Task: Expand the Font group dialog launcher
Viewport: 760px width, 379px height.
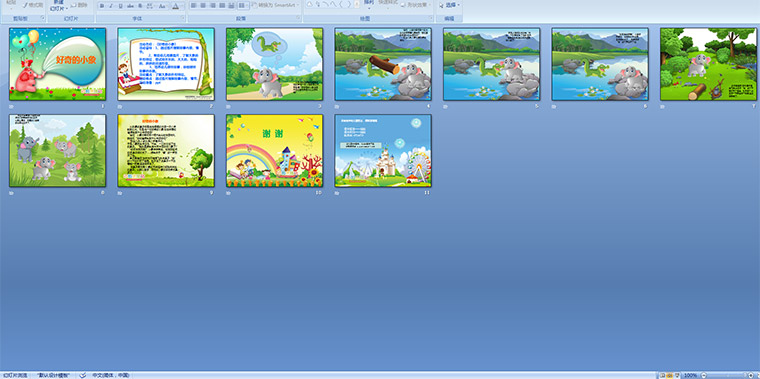Action: pyautogui.click(x=183, y=18)
